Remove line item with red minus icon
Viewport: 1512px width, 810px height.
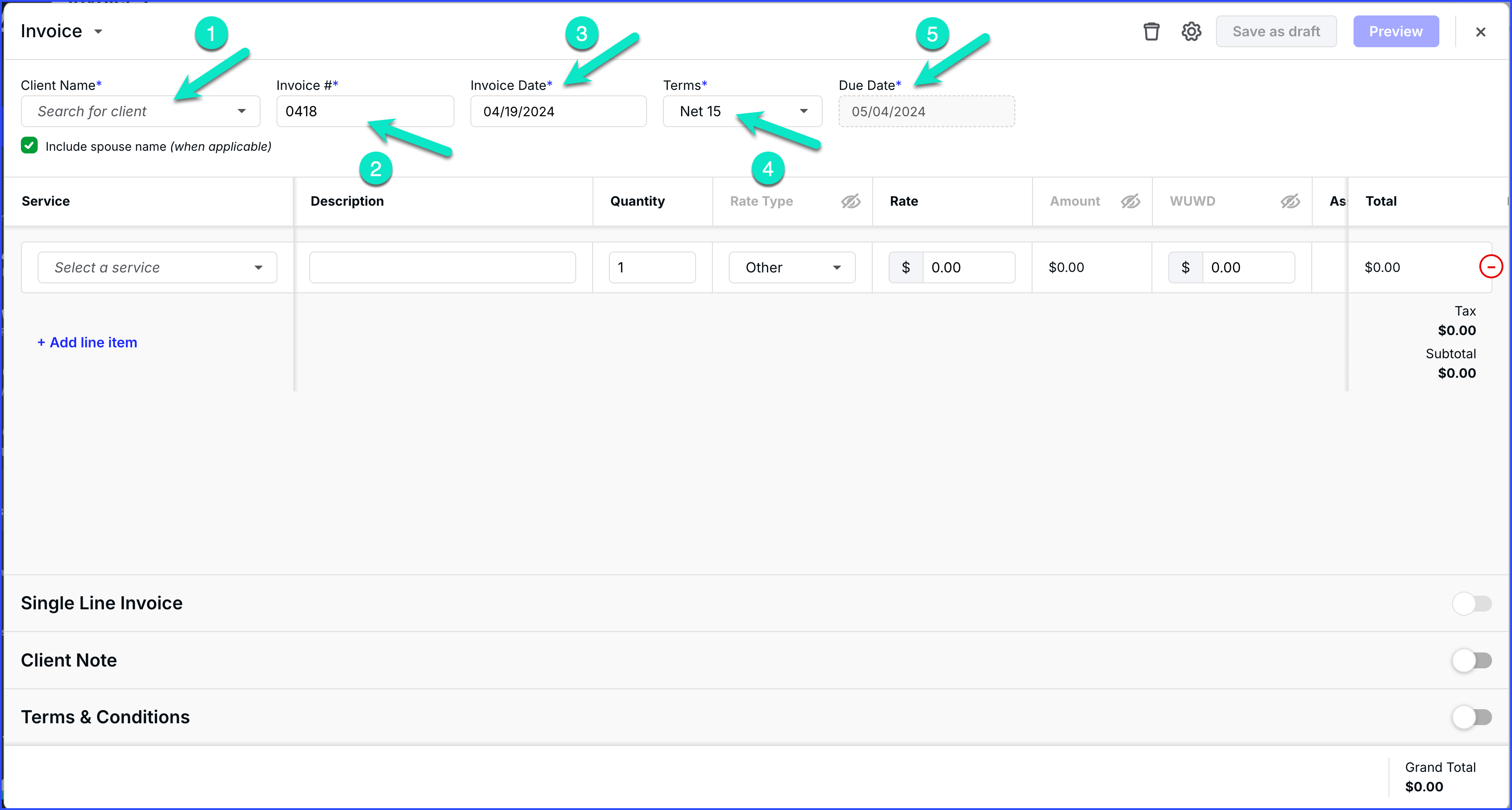click(x=1490, y=267)
